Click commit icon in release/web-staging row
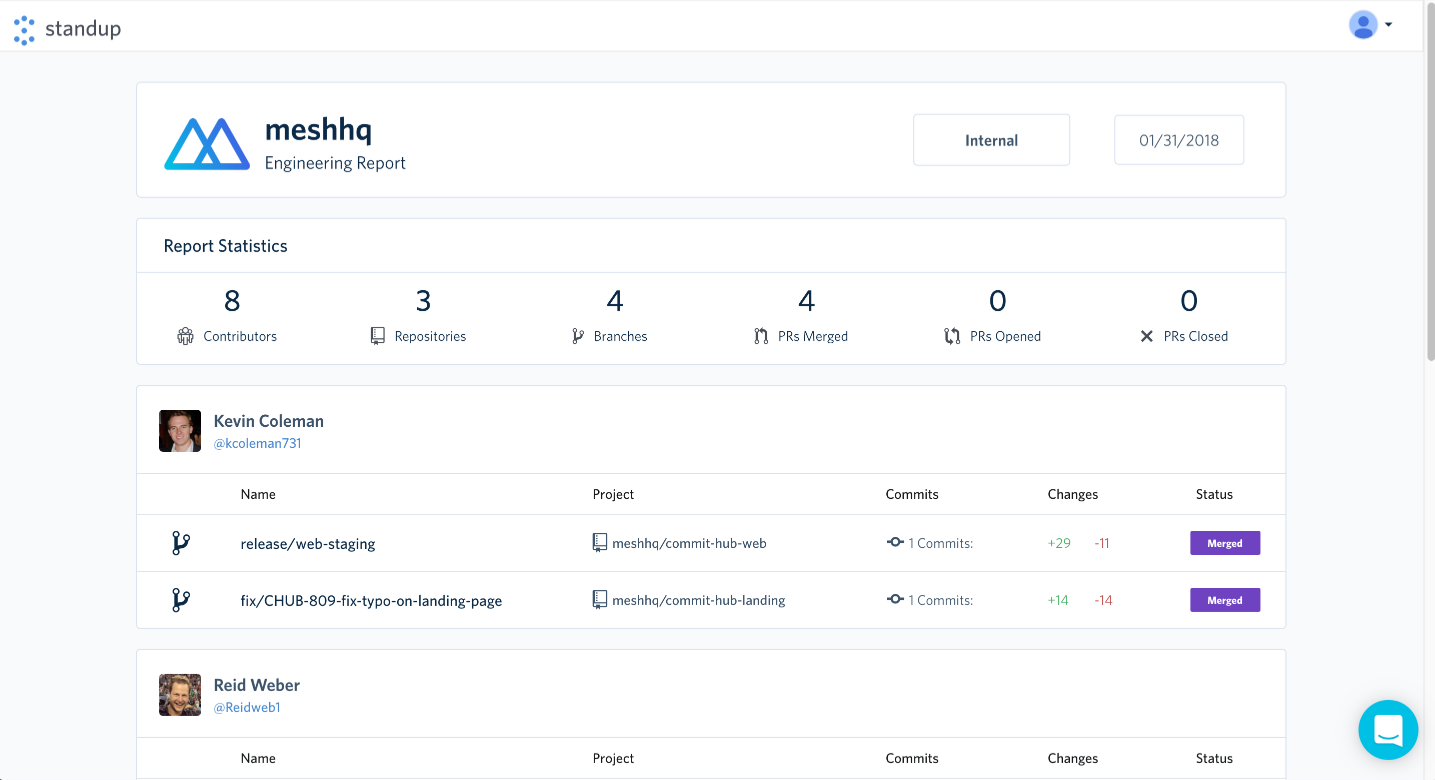This screenshot has width=1435, height=780. pos(895,542)
